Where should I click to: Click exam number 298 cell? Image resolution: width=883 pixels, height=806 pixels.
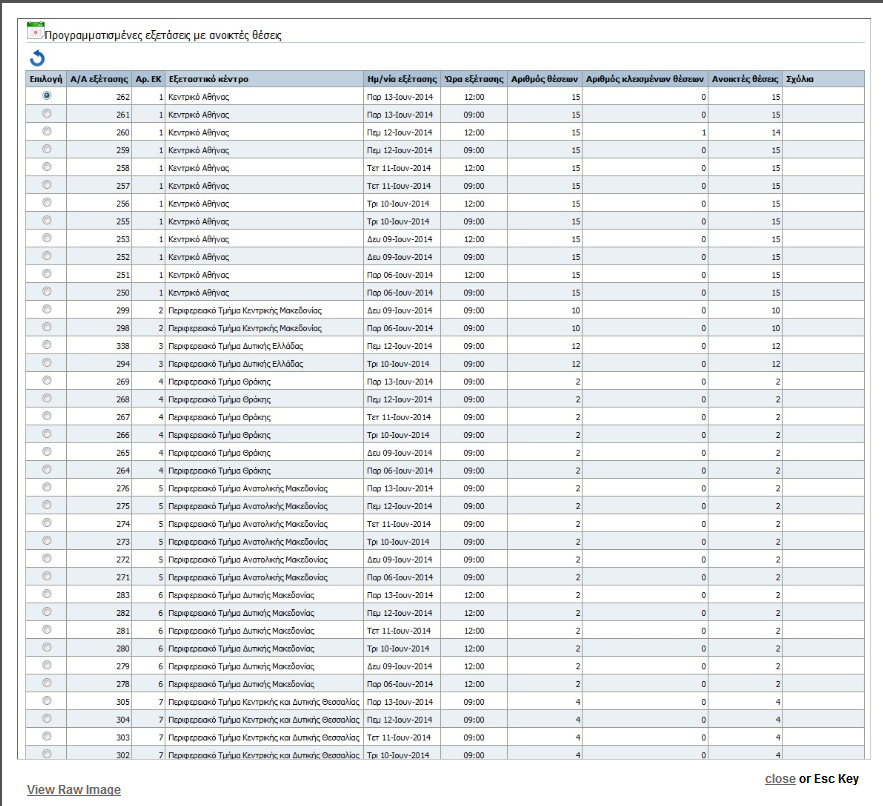(123, 328)
